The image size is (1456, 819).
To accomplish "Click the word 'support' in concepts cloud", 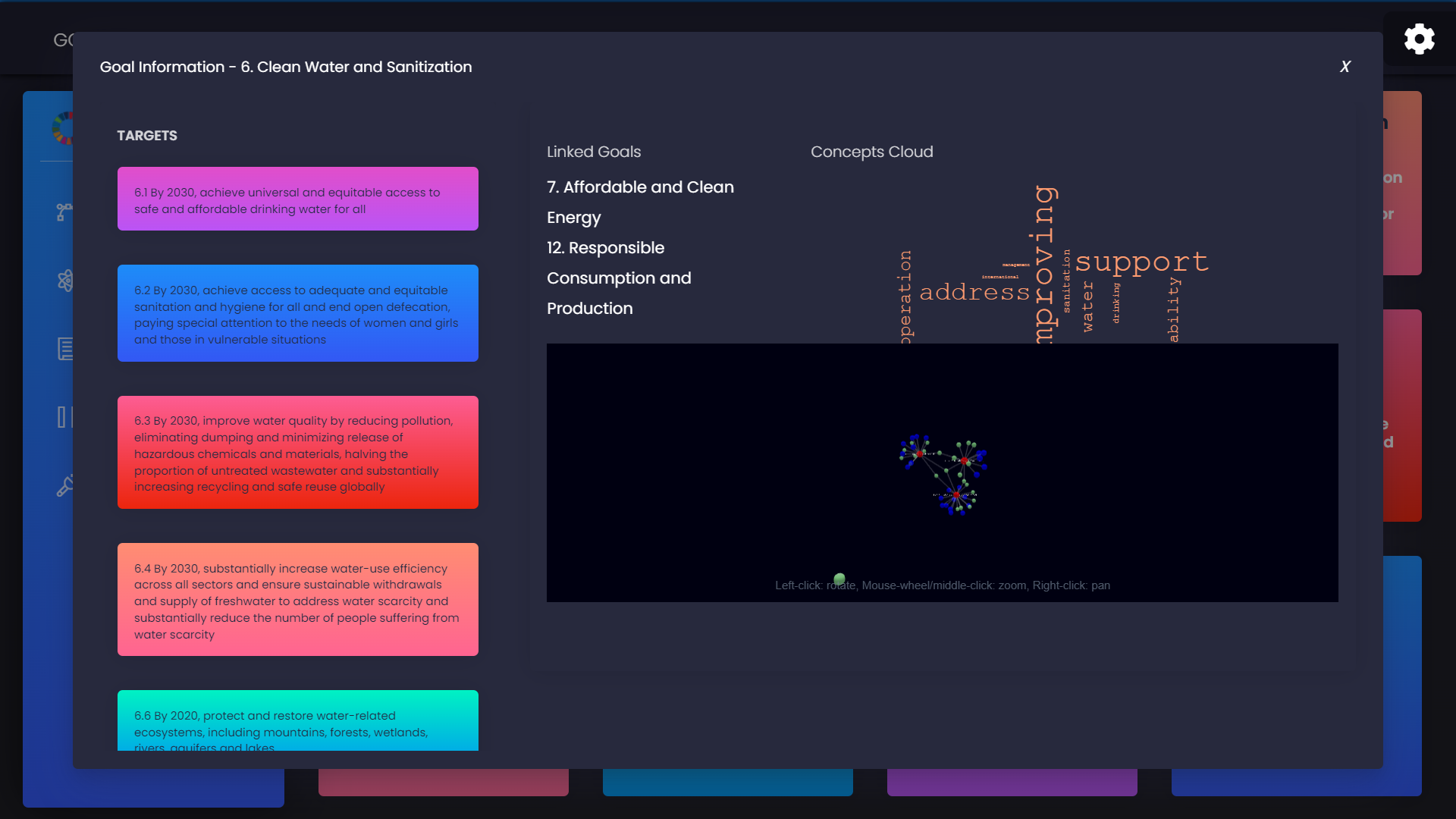I will pos(1141,262).
